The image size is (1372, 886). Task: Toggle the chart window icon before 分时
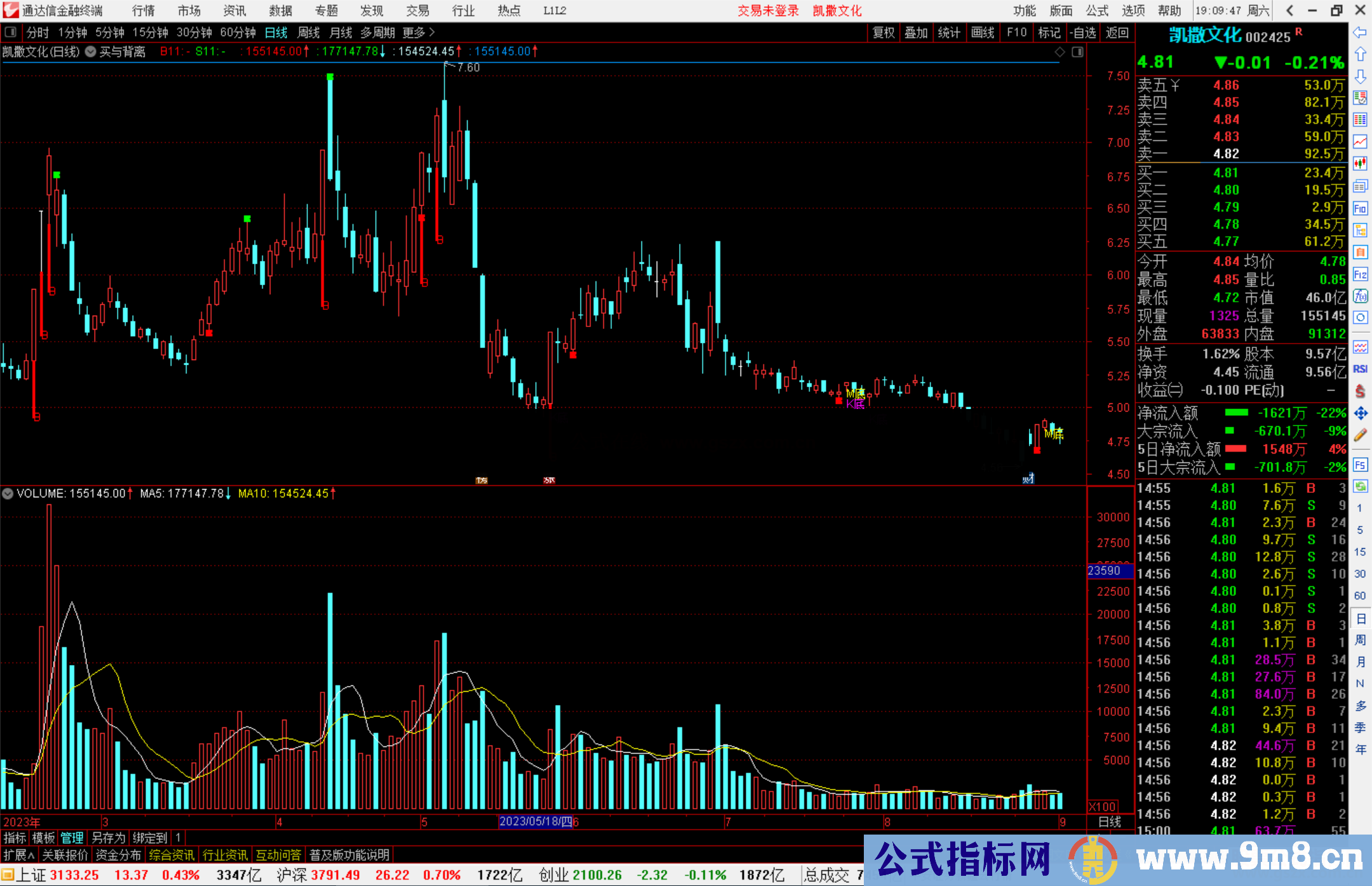(x=11, y=32)
